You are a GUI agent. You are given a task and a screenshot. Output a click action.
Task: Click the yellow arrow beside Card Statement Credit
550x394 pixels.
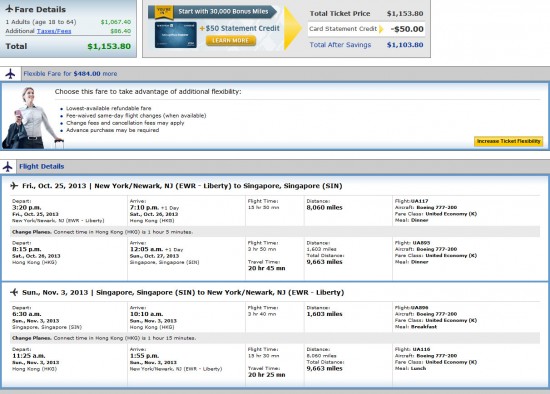[x=381, y=29]
